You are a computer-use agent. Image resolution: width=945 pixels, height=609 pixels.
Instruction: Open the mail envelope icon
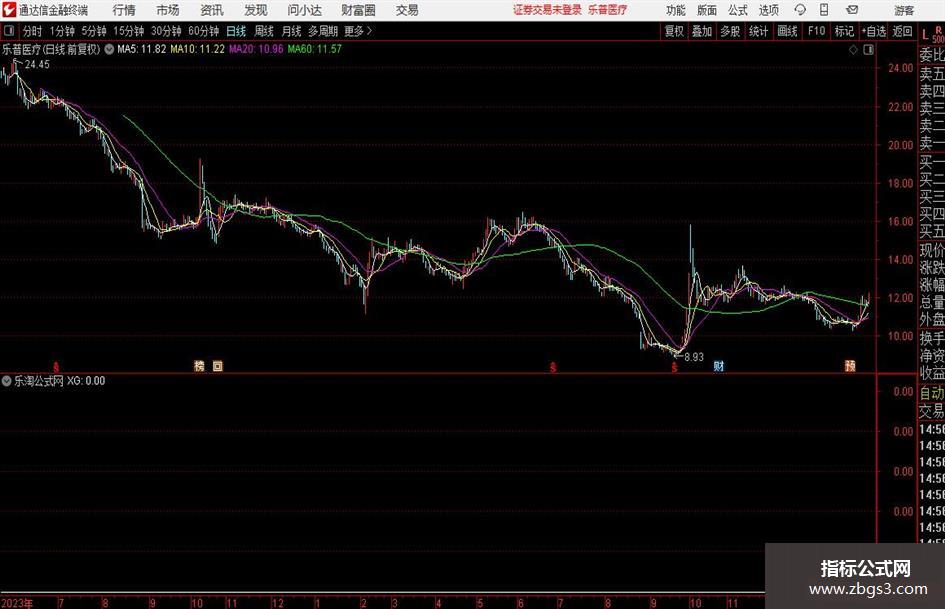click(852, 10)
